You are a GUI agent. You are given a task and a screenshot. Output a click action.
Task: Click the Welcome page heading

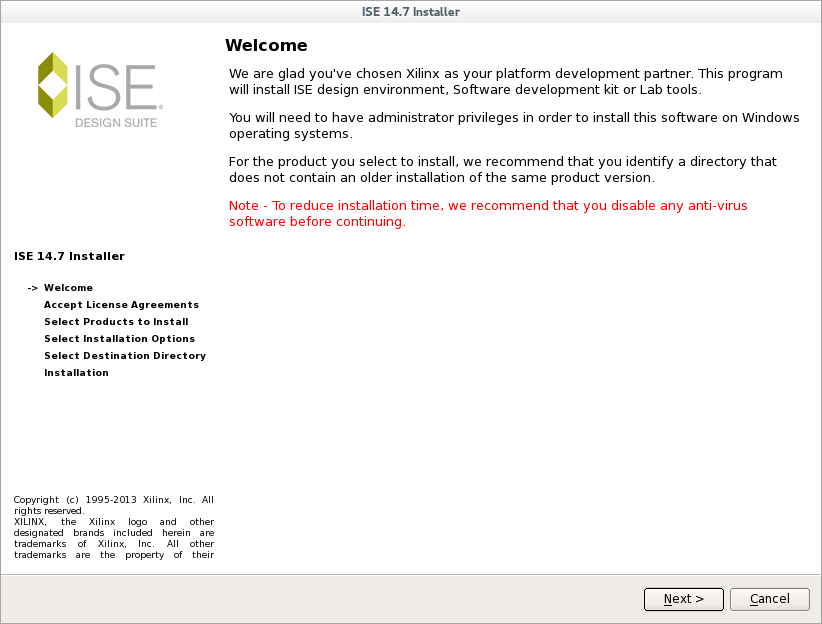tap(266, 45)
